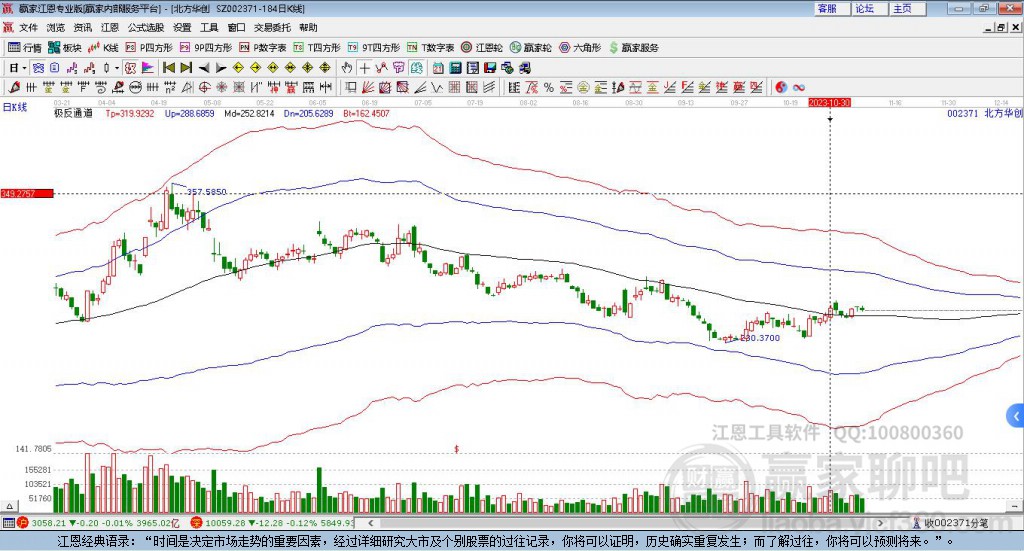
Task: Step chart left with black left arrow
Action: coord(204,68)
